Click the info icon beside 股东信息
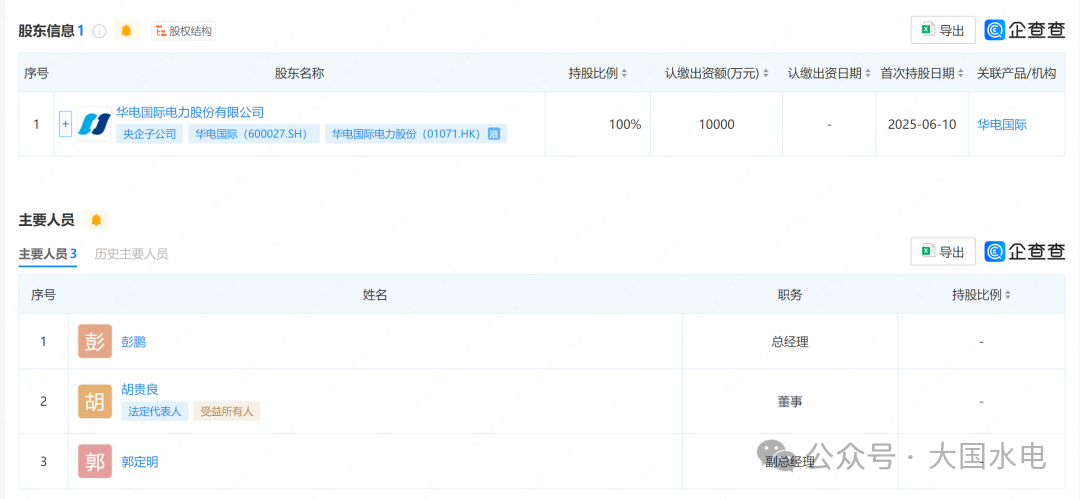The image size is (1080, 499). pyautogui.click(x=99, y=31)
